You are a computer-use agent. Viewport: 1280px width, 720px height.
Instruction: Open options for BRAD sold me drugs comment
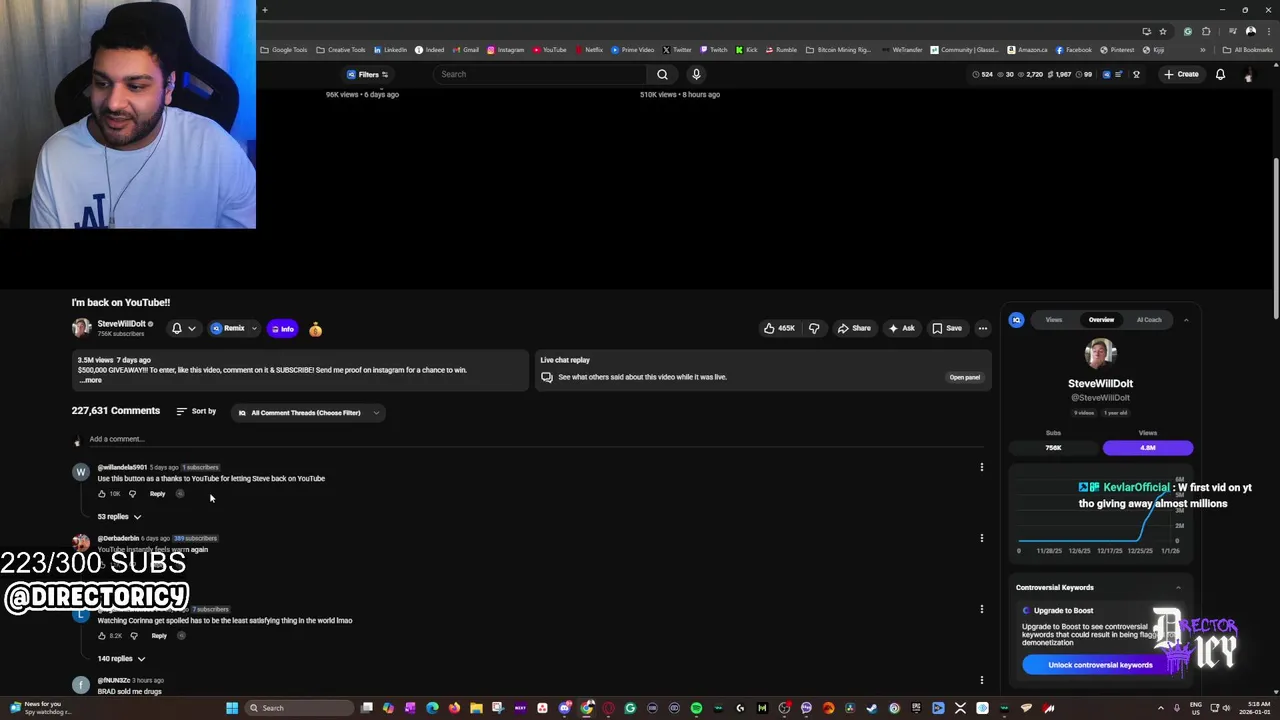[981, 680]
